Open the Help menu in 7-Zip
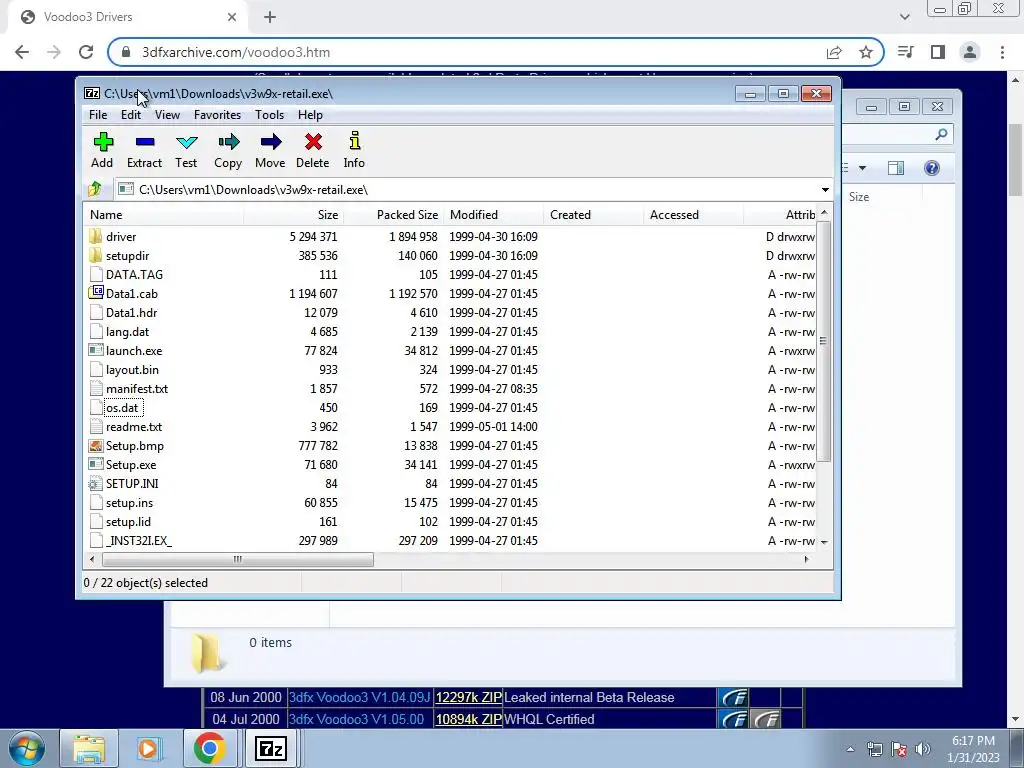Viewport: 1024px width, 768px height. 310,115
